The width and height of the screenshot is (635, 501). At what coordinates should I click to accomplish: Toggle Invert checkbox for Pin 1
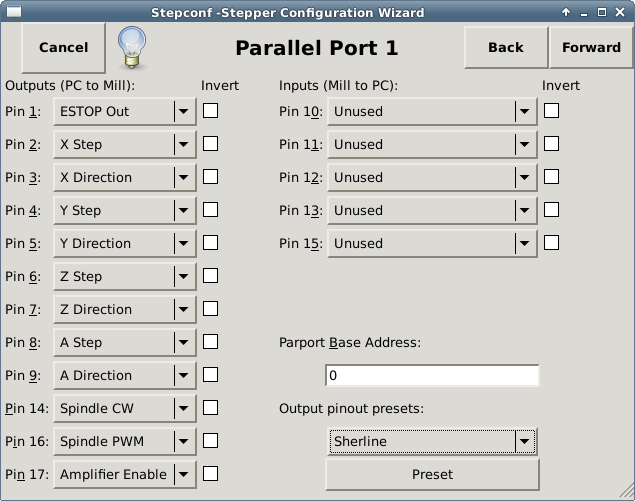211,111
